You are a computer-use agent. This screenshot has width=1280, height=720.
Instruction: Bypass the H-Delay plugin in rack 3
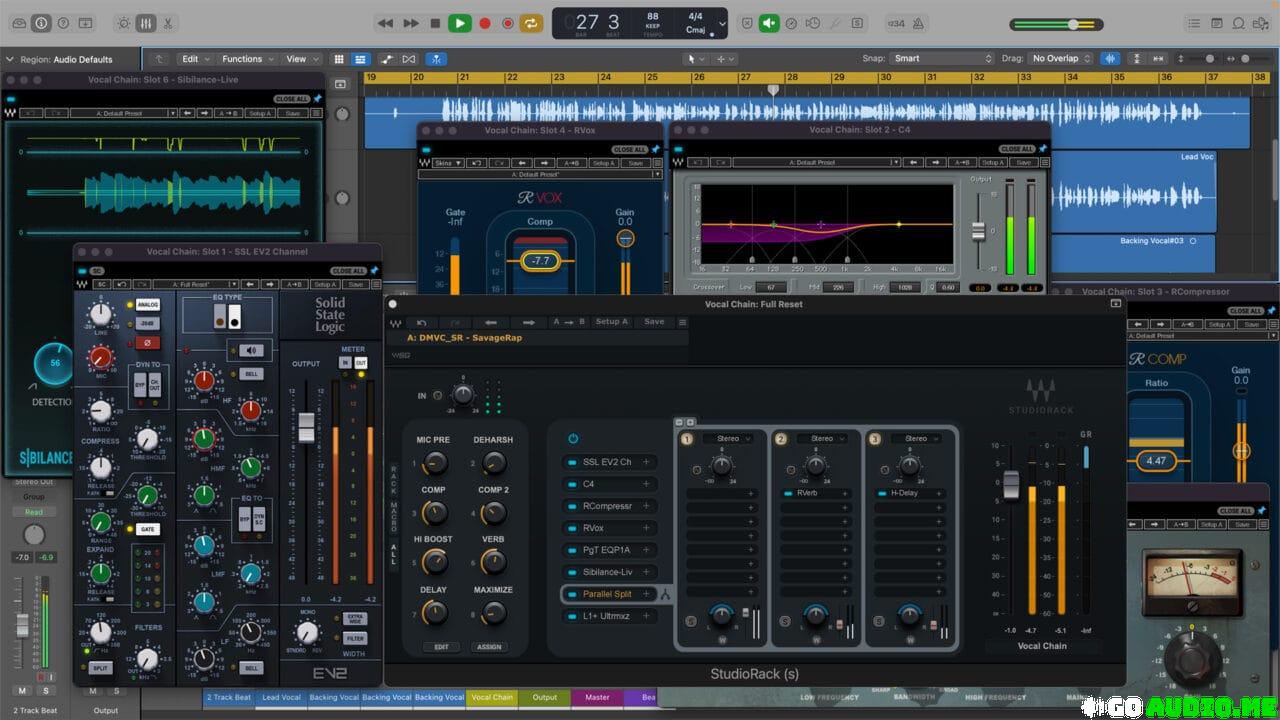881,493
